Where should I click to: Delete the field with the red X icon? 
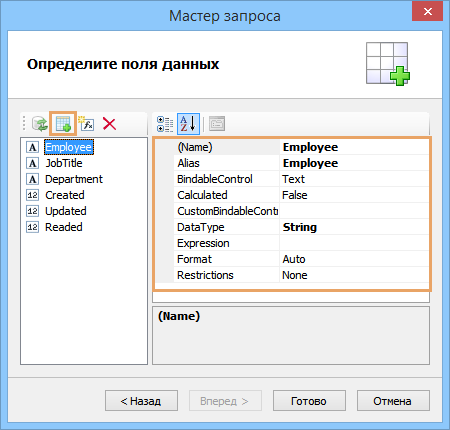coord(109,124)
